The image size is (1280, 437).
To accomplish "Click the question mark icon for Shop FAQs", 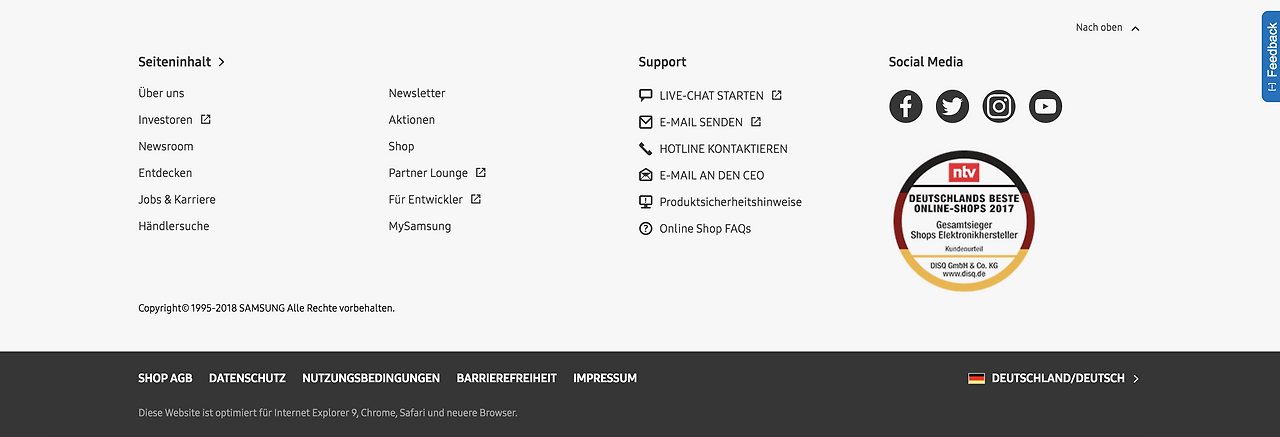I will [646, 229].
